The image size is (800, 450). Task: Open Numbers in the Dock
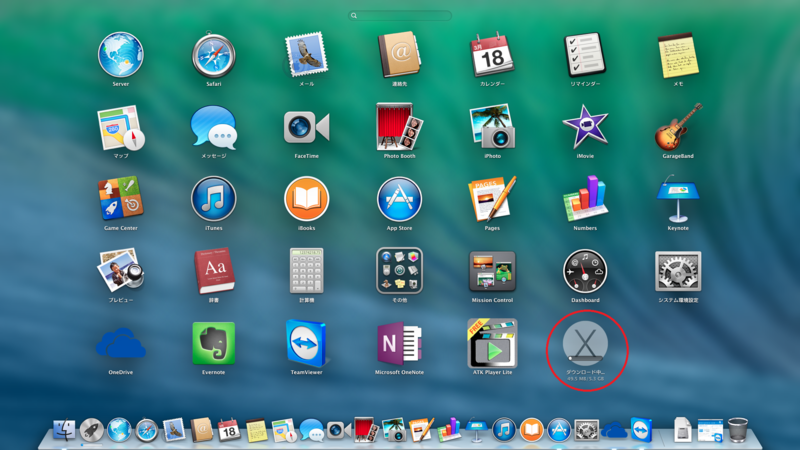[449, 430]
